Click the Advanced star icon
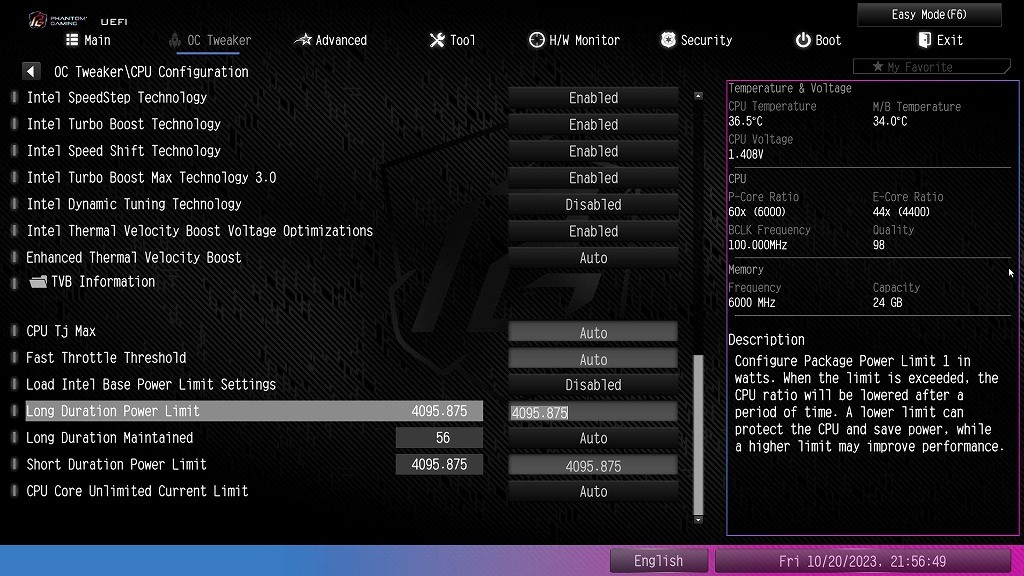The height and width of the screenshot is (576, 1024). (x=302, y=40)
